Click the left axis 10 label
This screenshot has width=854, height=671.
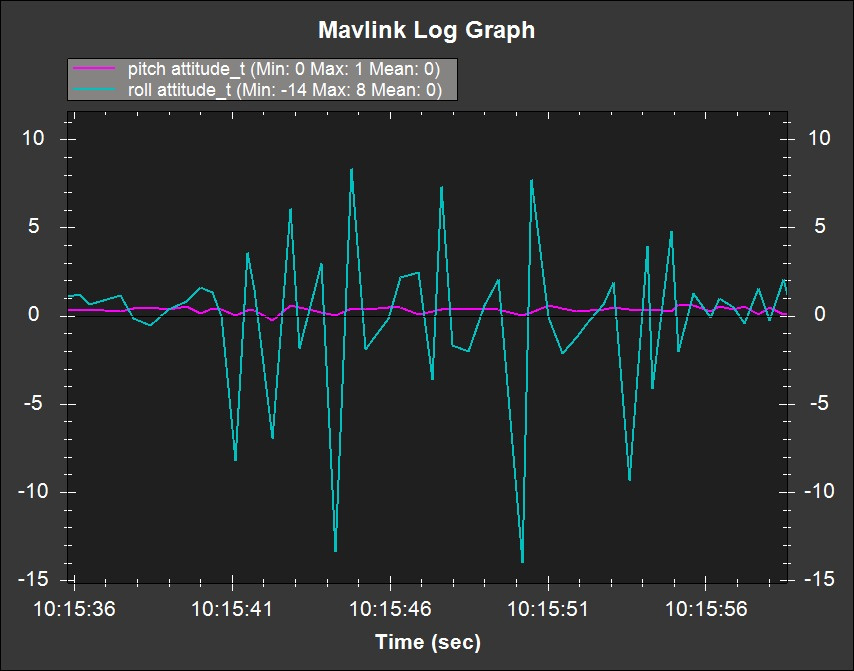[33, 138]
